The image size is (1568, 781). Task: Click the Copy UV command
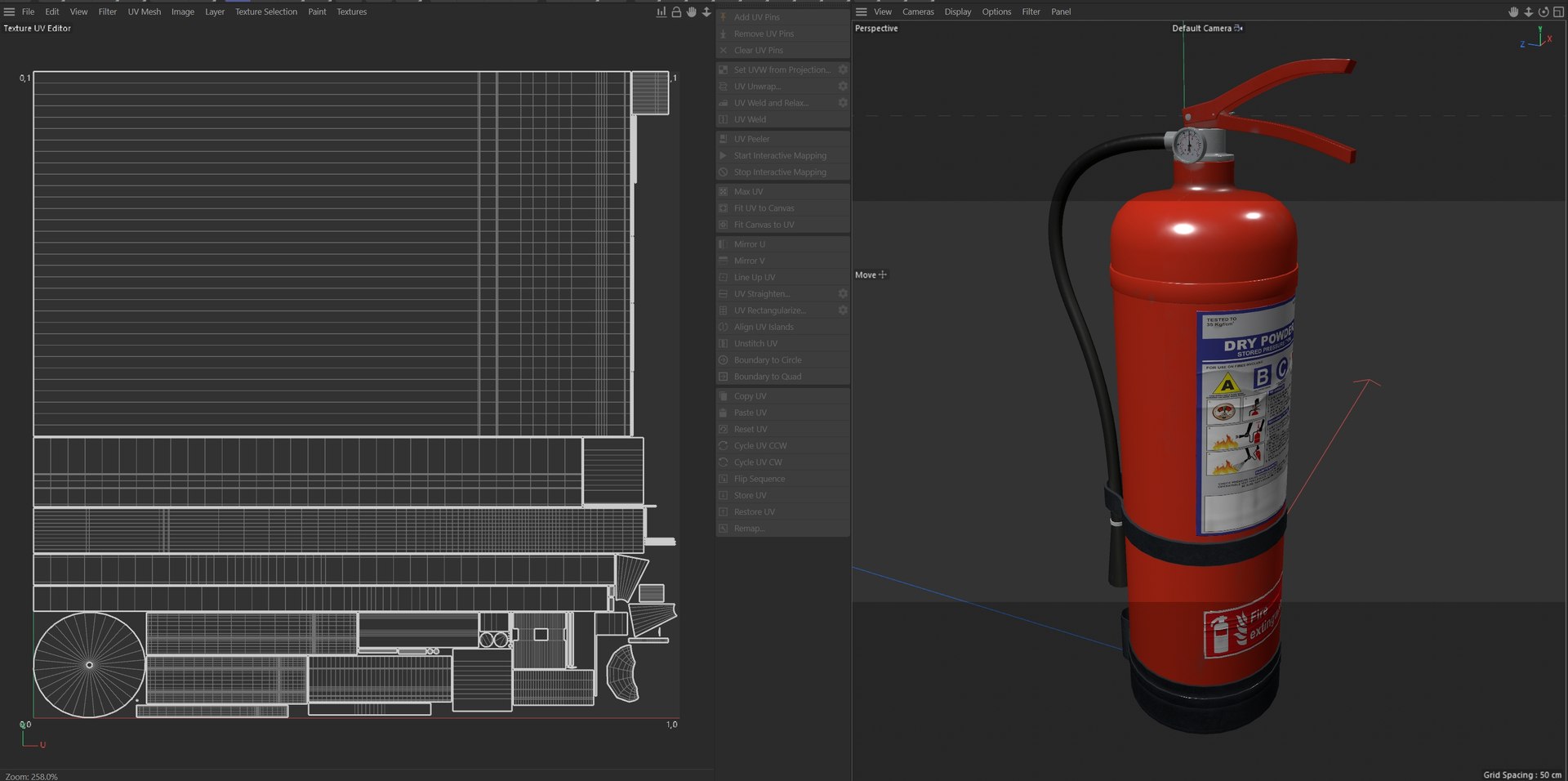(x=783, y=396)
